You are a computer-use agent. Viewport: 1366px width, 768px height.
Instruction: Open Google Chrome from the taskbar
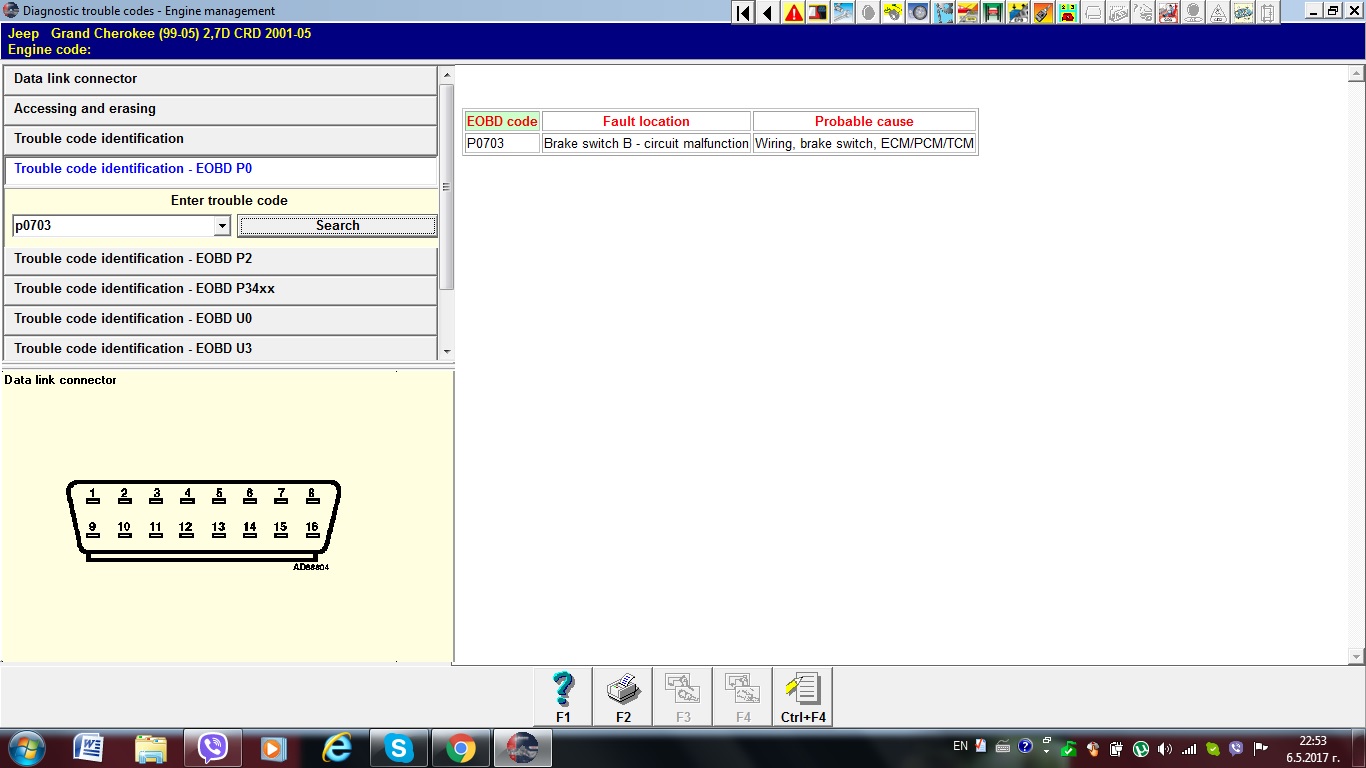pyautogui.click(x=461, y=748)
